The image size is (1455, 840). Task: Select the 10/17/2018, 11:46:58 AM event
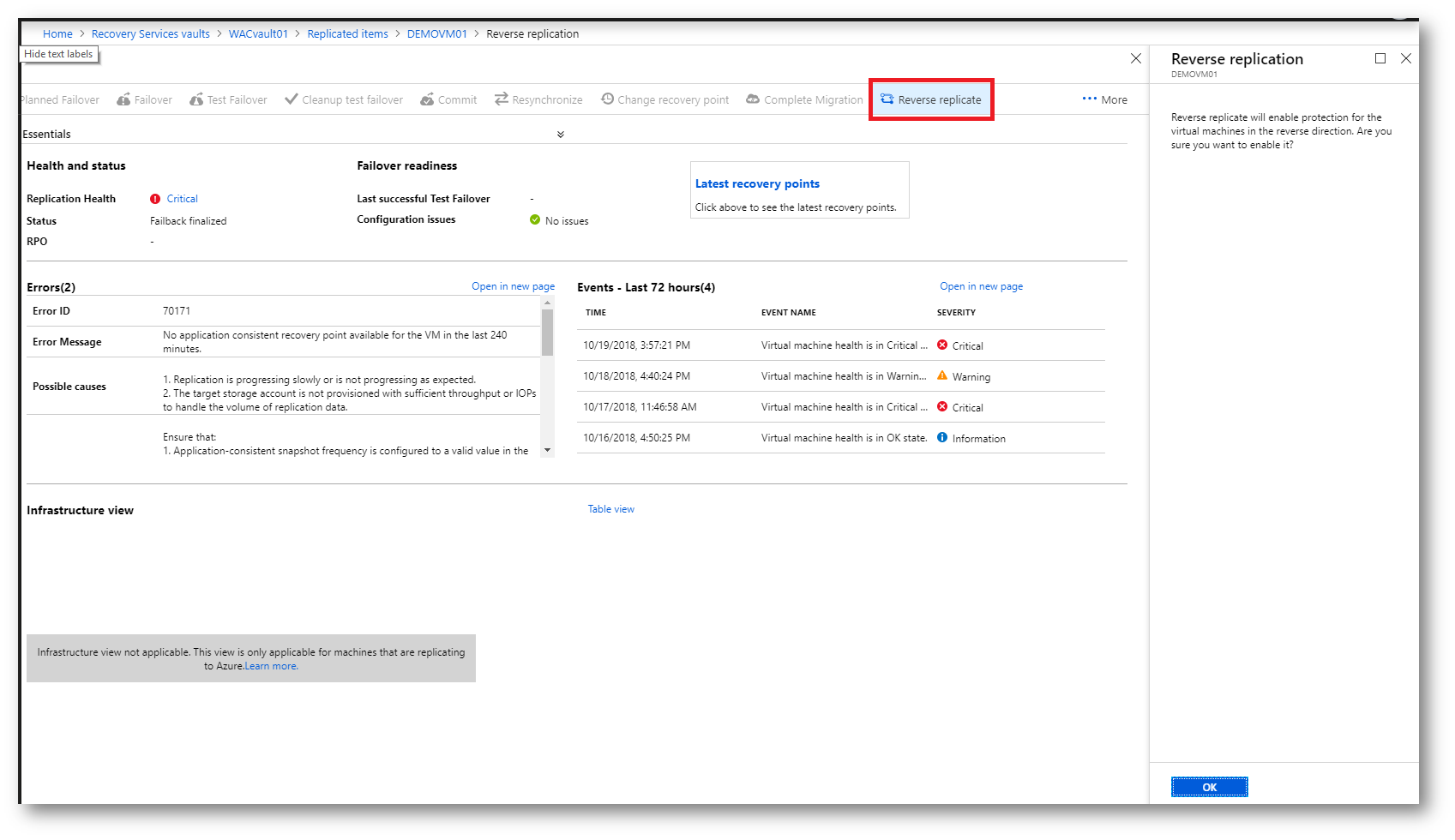841,407
